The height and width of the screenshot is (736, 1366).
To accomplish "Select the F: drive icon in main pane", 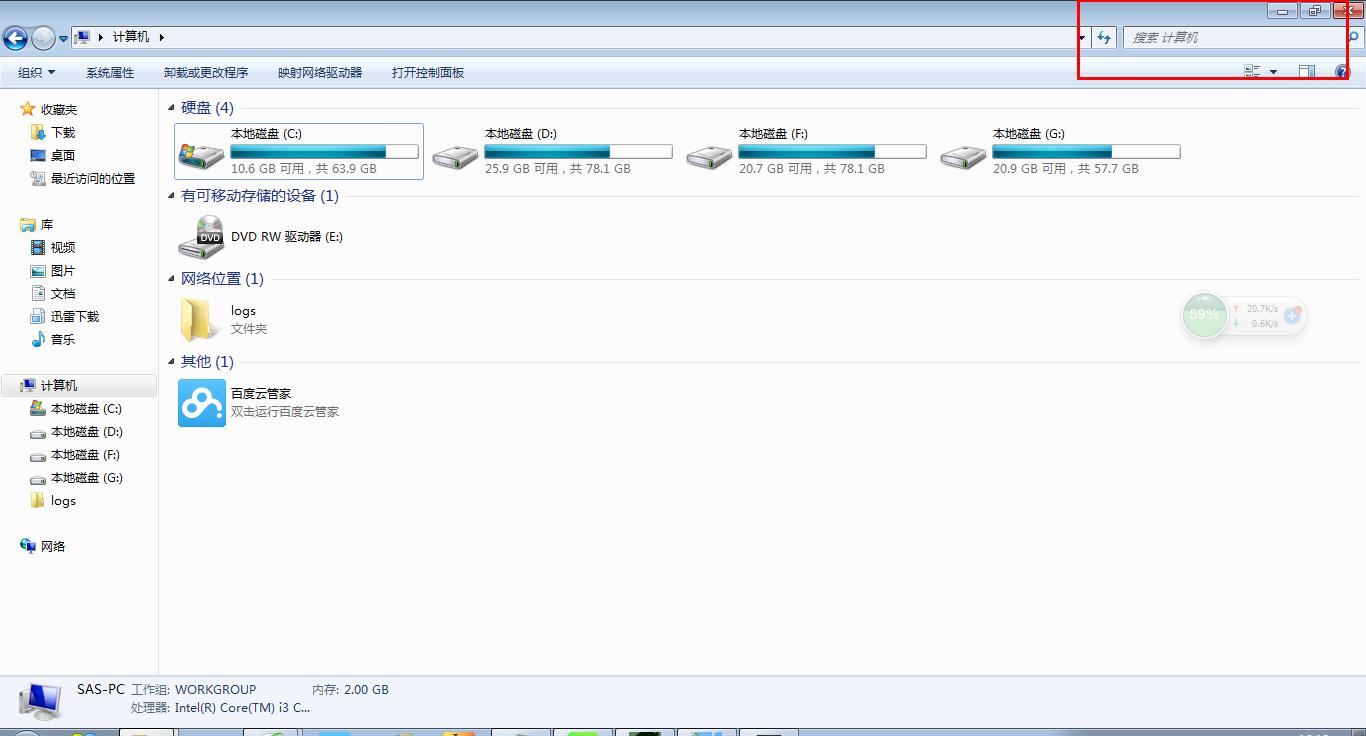I will point(709,156).
